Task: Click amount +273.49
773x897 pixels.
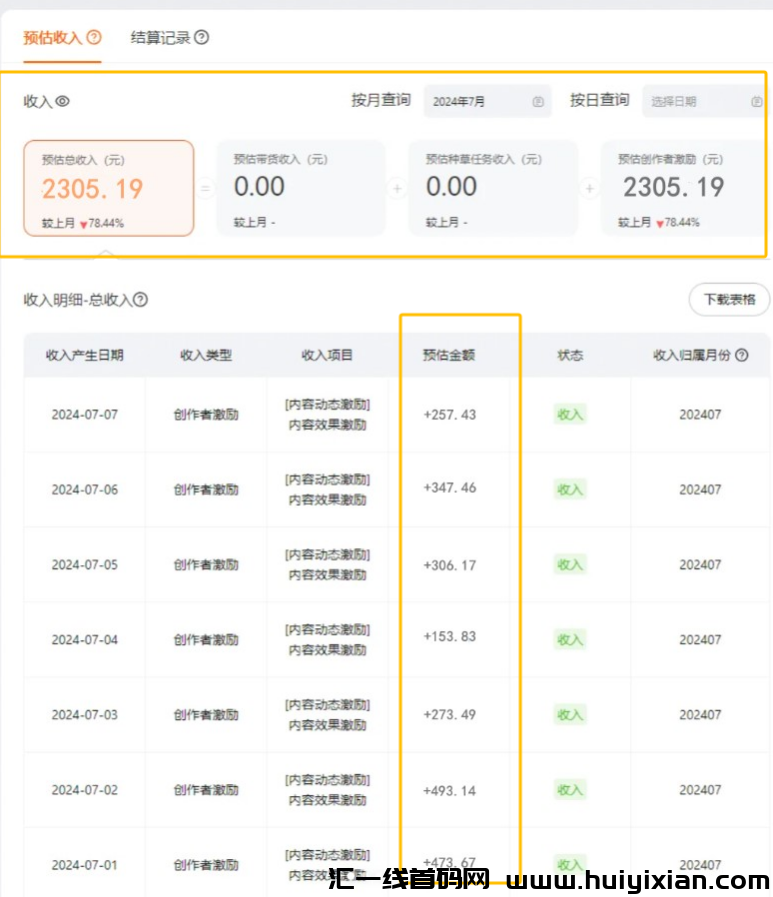Action: [x=450, y=715]
